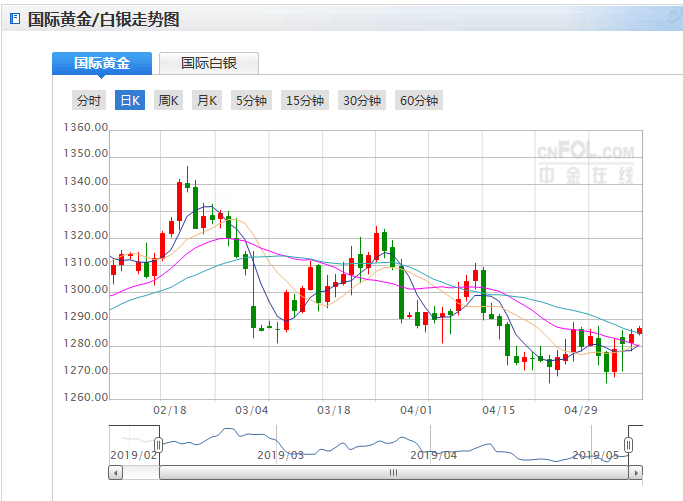683x501 pixels.
Task: Click the scrollbar right arrow under the chart
Action: pyautogui.click(x=636, y=473)
